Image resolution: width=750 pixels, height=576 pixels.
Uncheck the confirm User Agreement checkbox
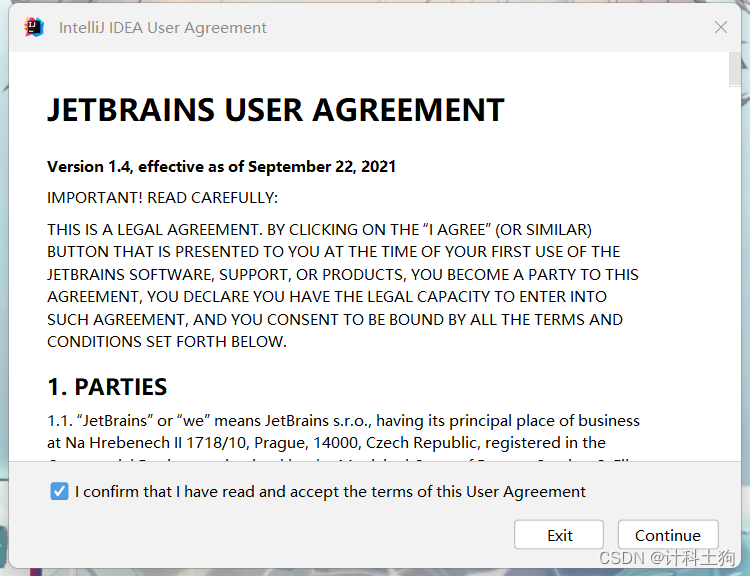59,491
